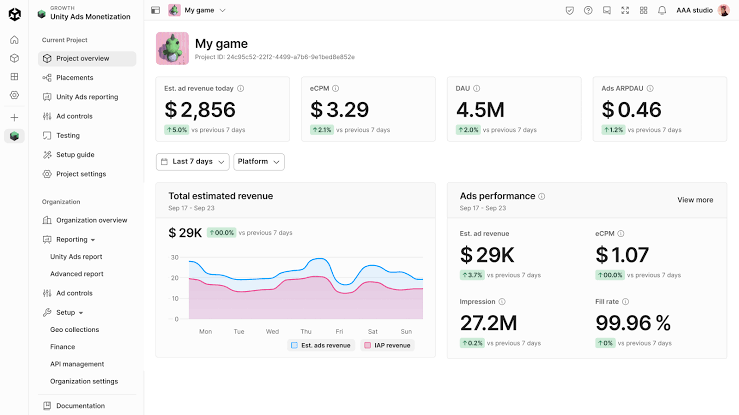Select Placements in the sidebar

point(74,78)
